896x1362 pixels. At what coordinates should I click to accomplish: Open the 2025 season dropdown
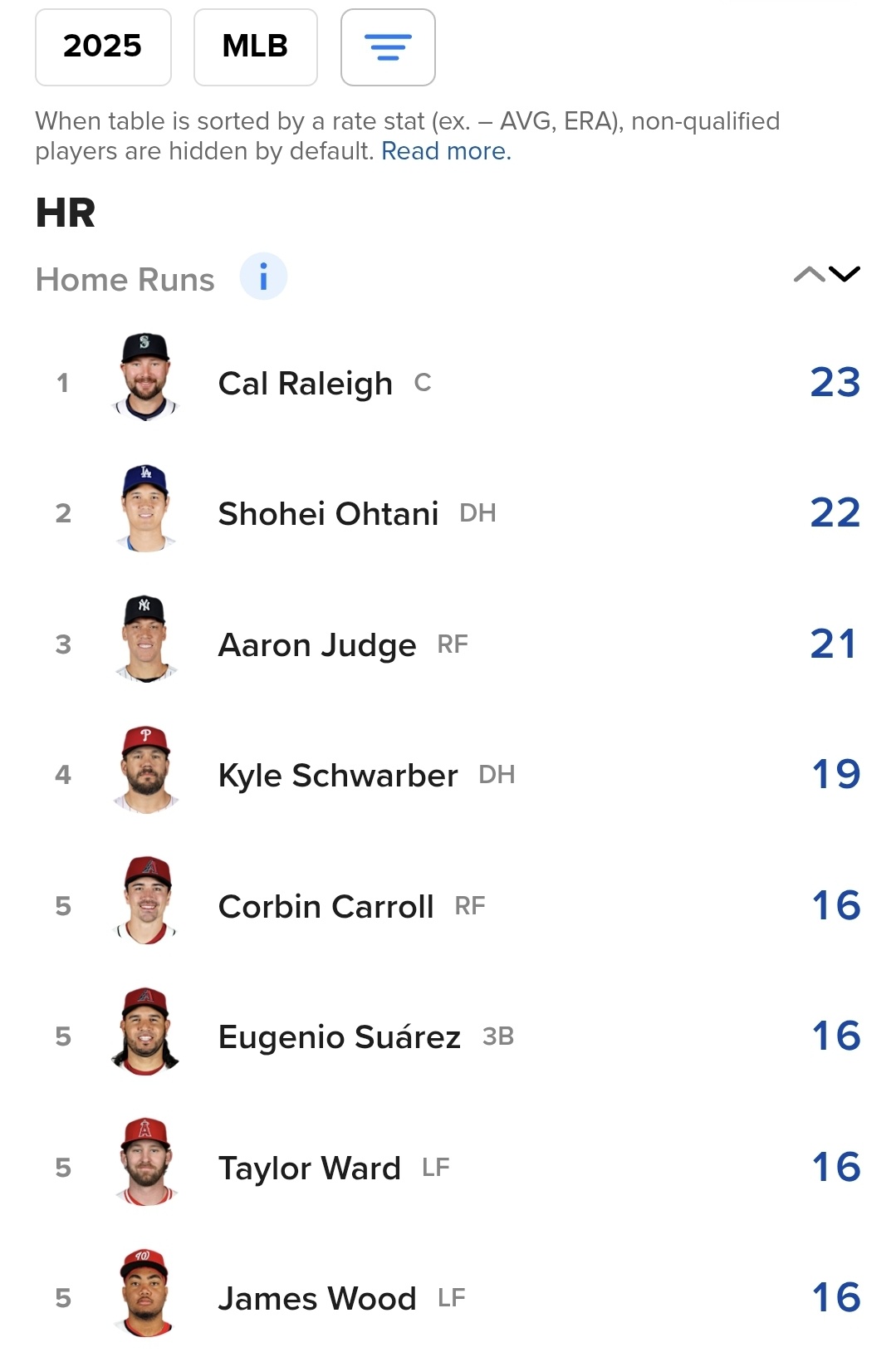click(x=103, y=47)
